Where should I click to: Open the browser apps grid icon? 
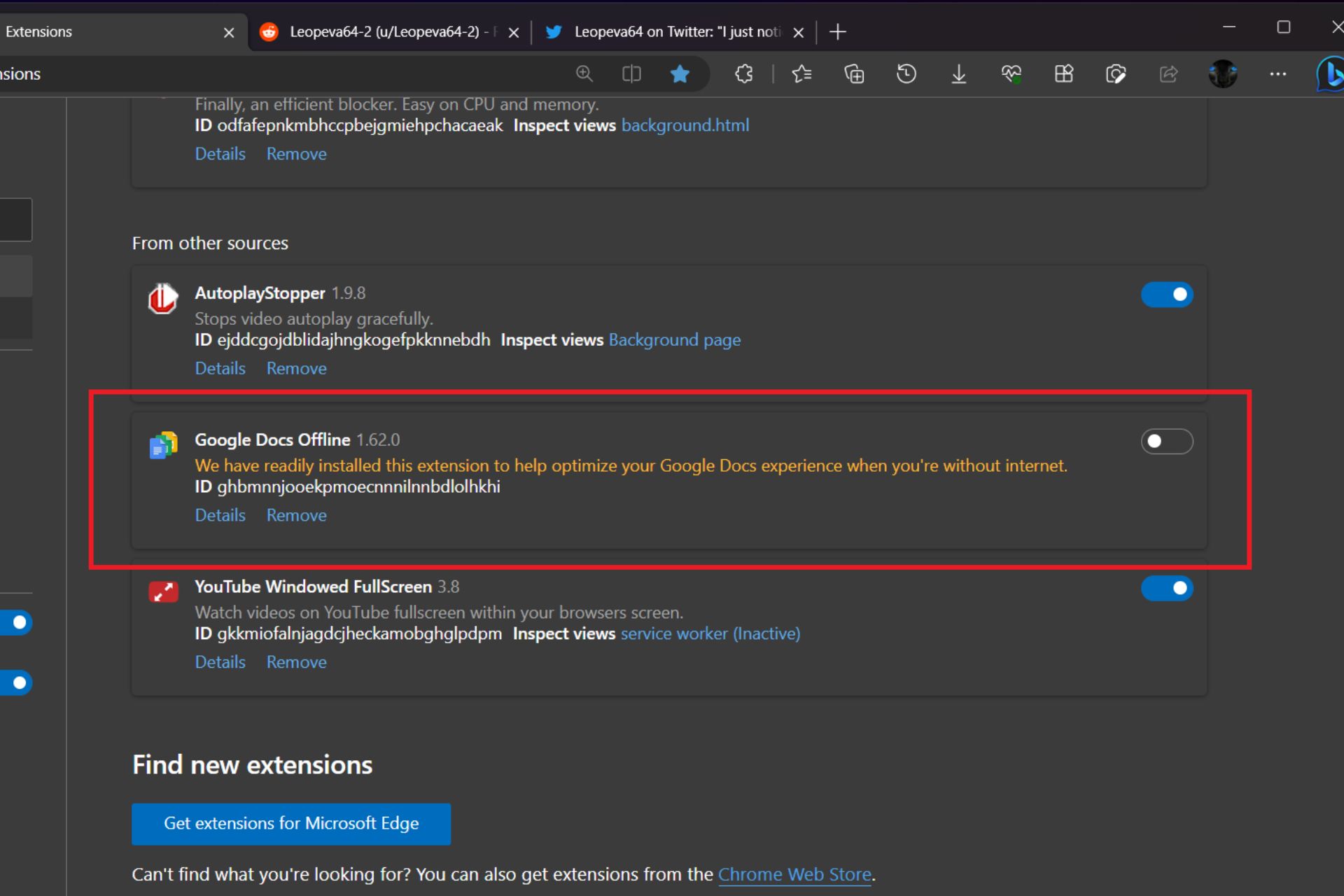(1064, 73)
